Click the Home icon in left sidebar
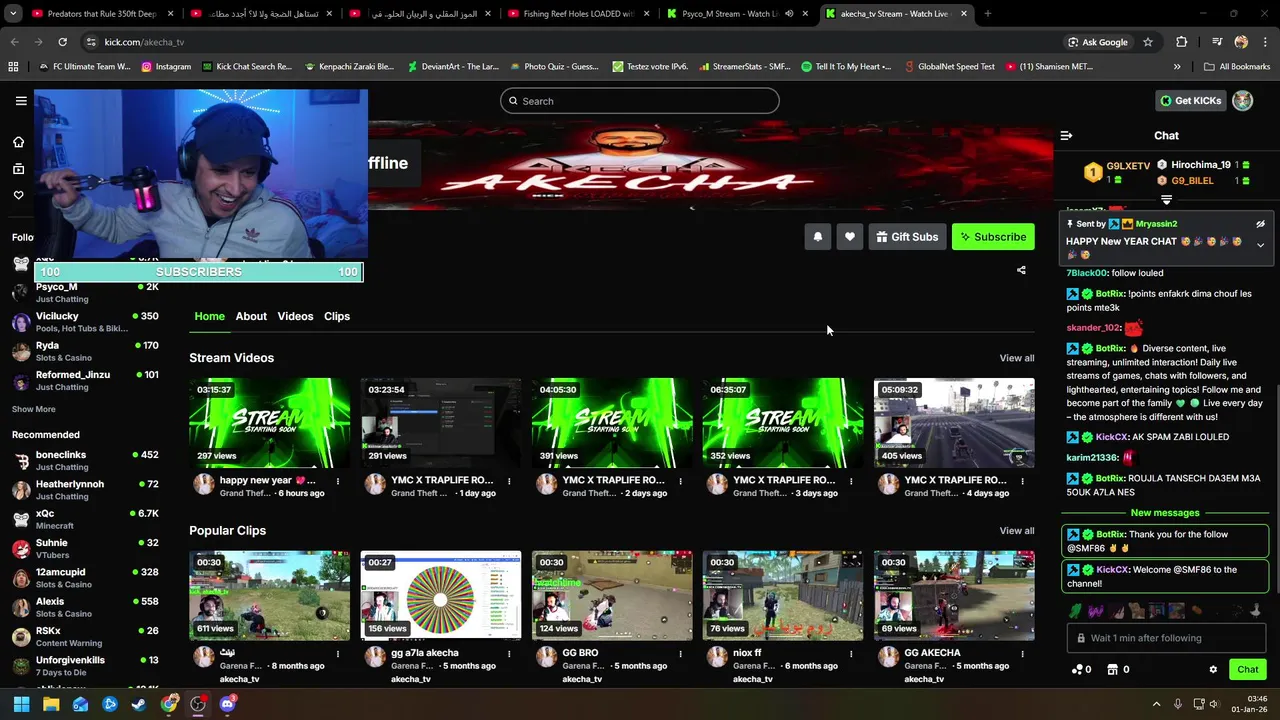Viewport: 1280px width, 720px height. tap(18, 142)
